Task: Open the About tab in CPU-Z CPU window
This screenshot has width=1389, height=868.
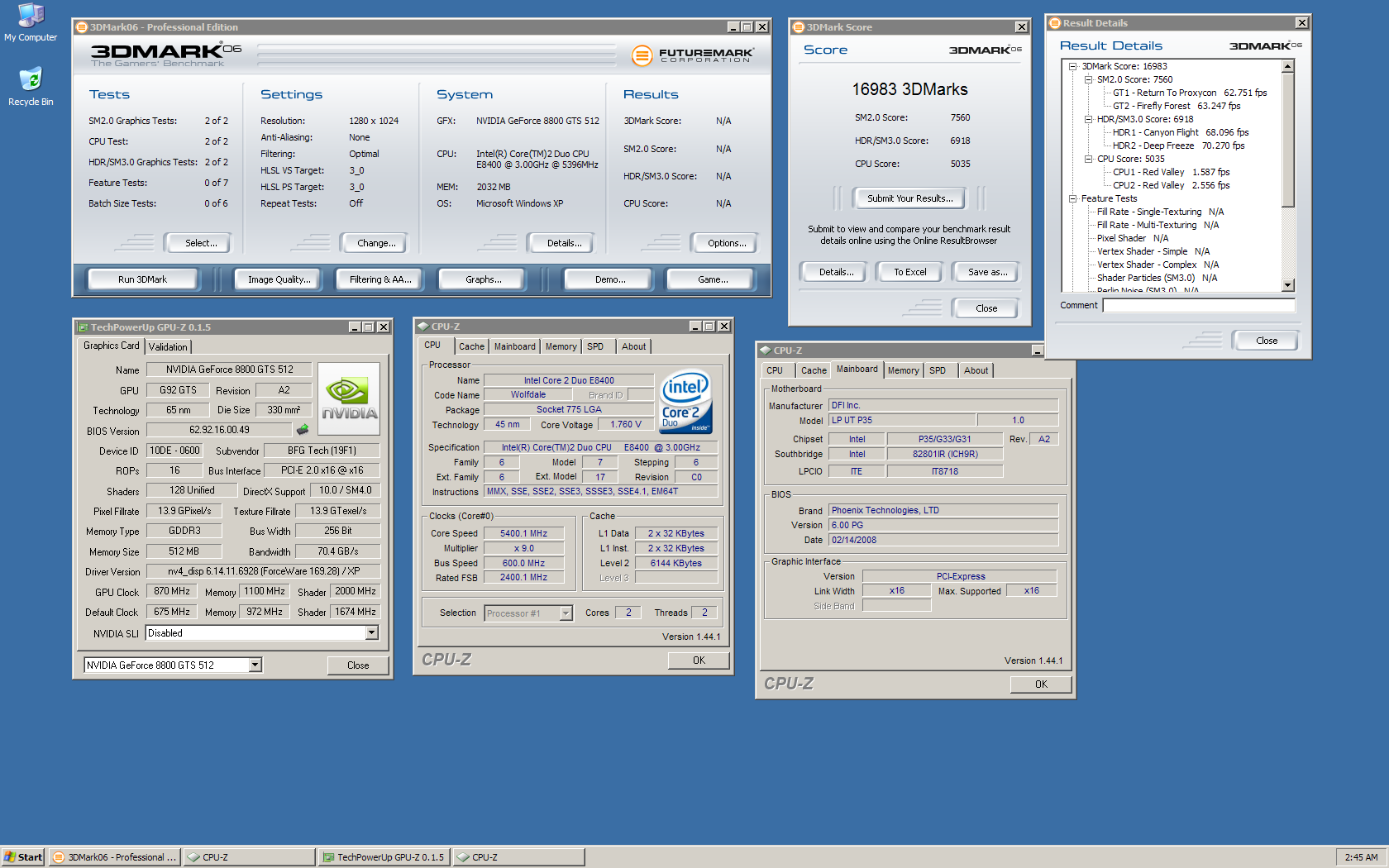Action: [634, 347]
